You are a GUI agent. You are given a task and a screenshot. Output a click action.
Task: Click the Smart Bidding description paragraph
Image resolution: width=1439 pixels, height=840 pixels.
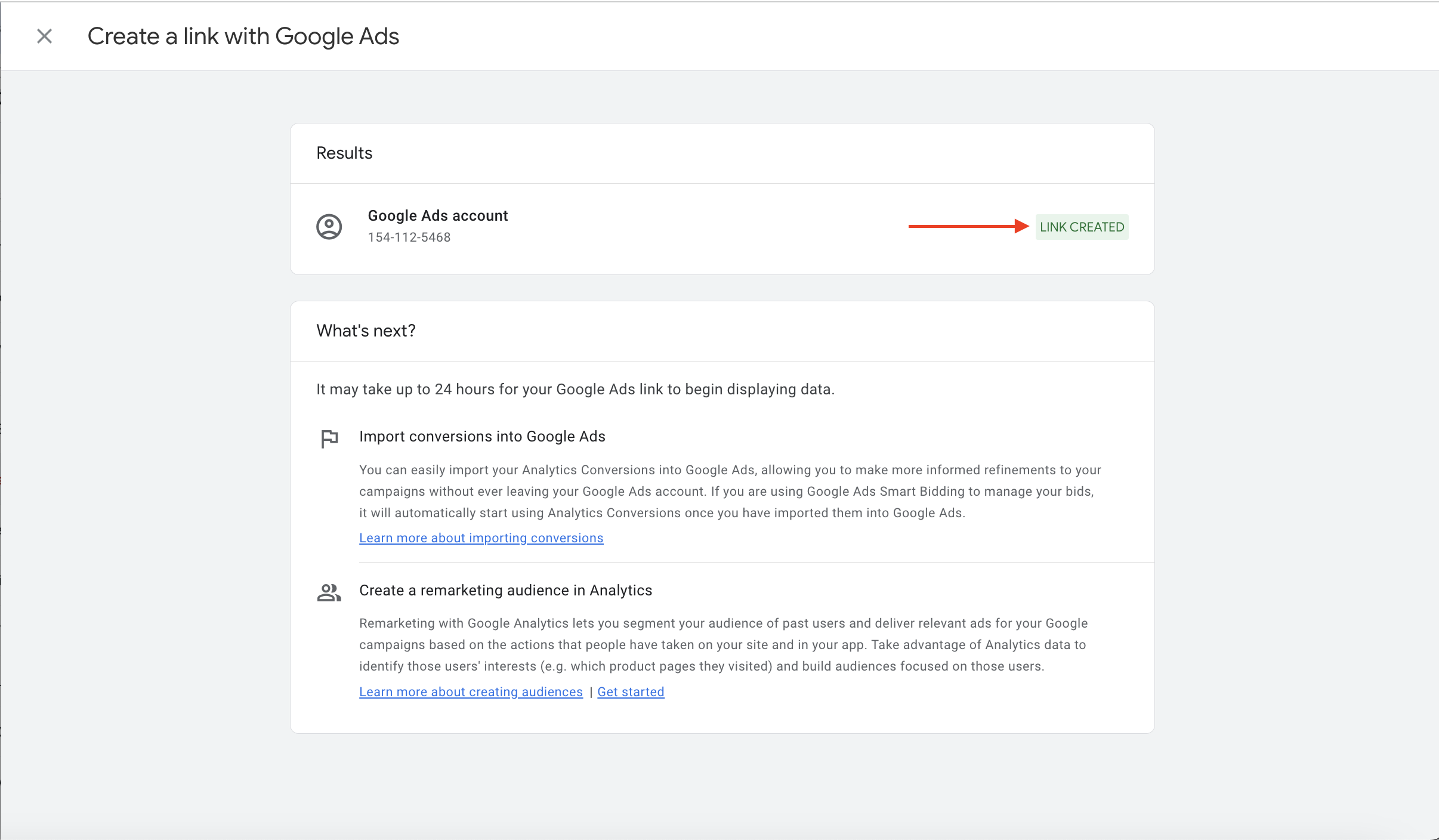click(x=730, y=492)
